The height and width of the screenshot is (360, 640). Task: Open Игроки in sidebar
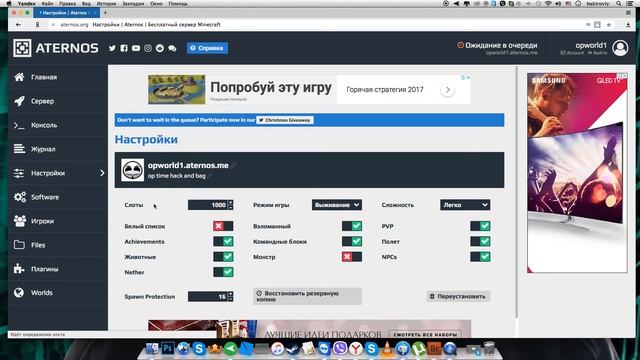(58, 221)
